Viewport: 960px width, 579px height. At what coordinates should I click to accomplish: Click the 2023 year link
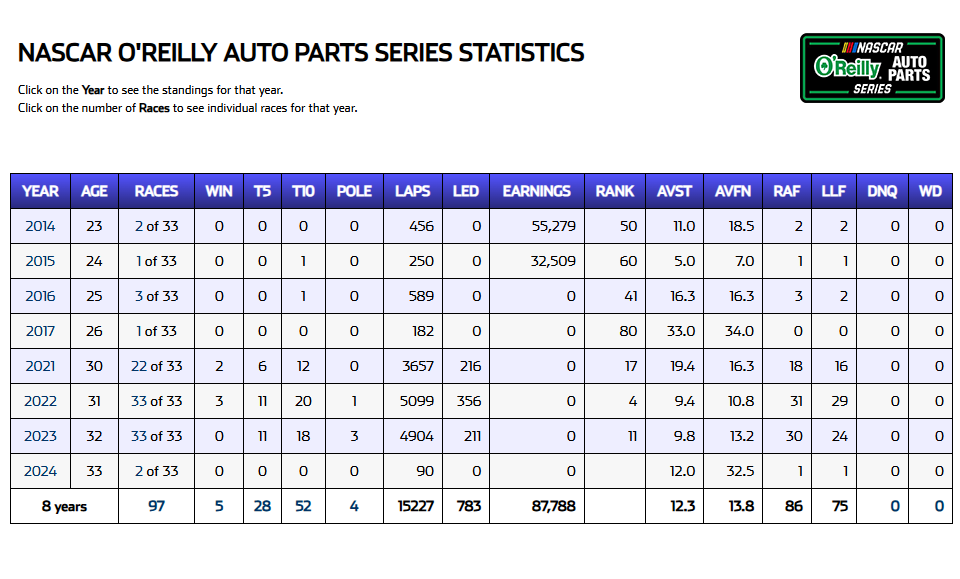[x=40, y=436]
